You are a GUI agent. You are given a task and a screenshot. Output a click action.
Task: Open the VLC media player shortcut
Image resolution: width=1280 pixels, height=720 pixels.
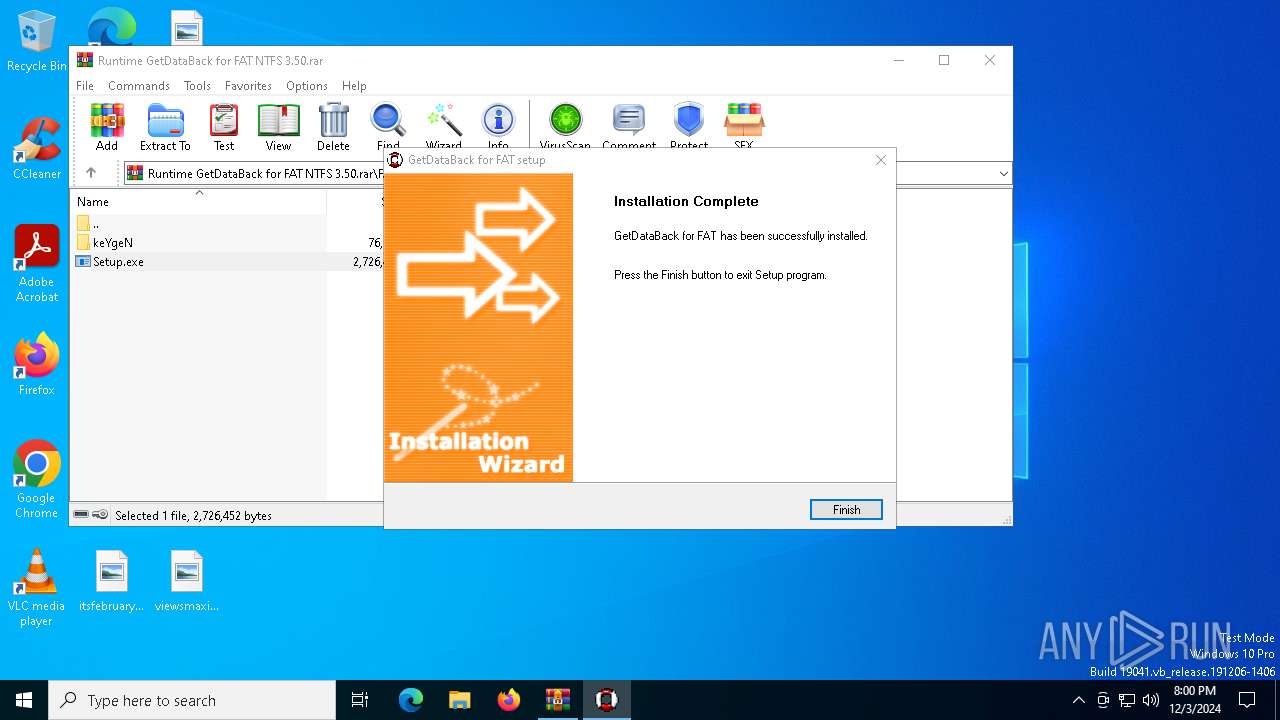coord(37,588)
